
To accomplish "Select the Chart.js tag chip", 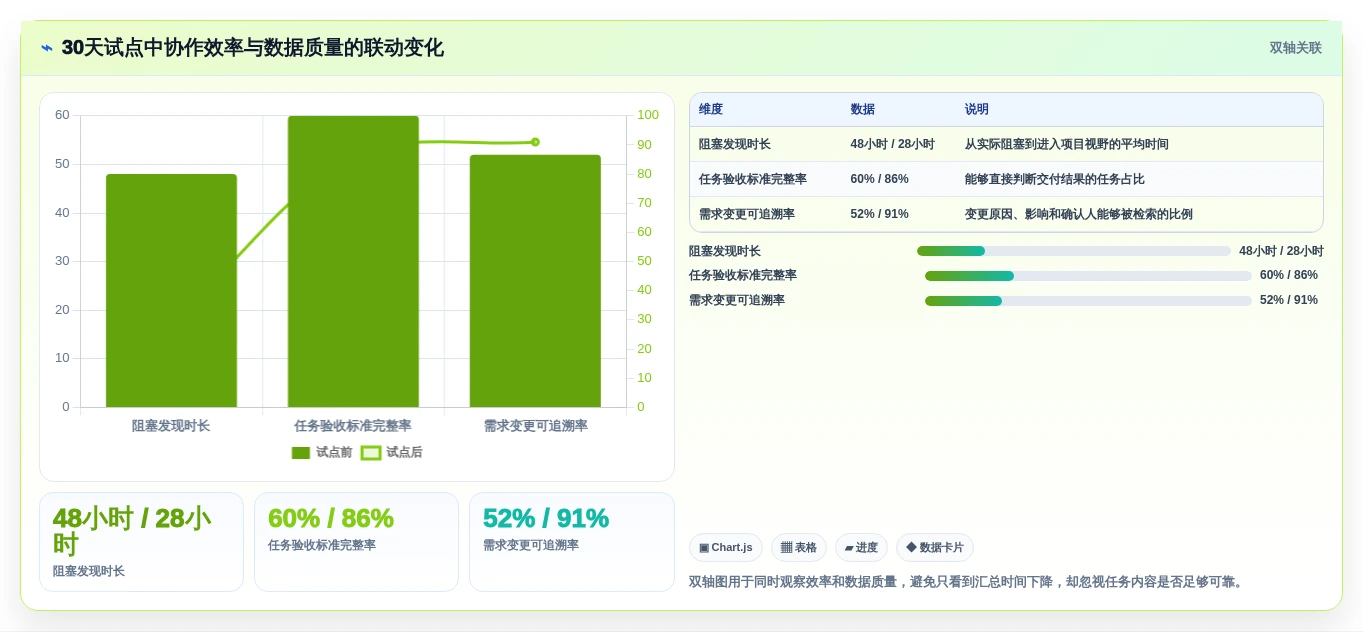I will point(726,547).
